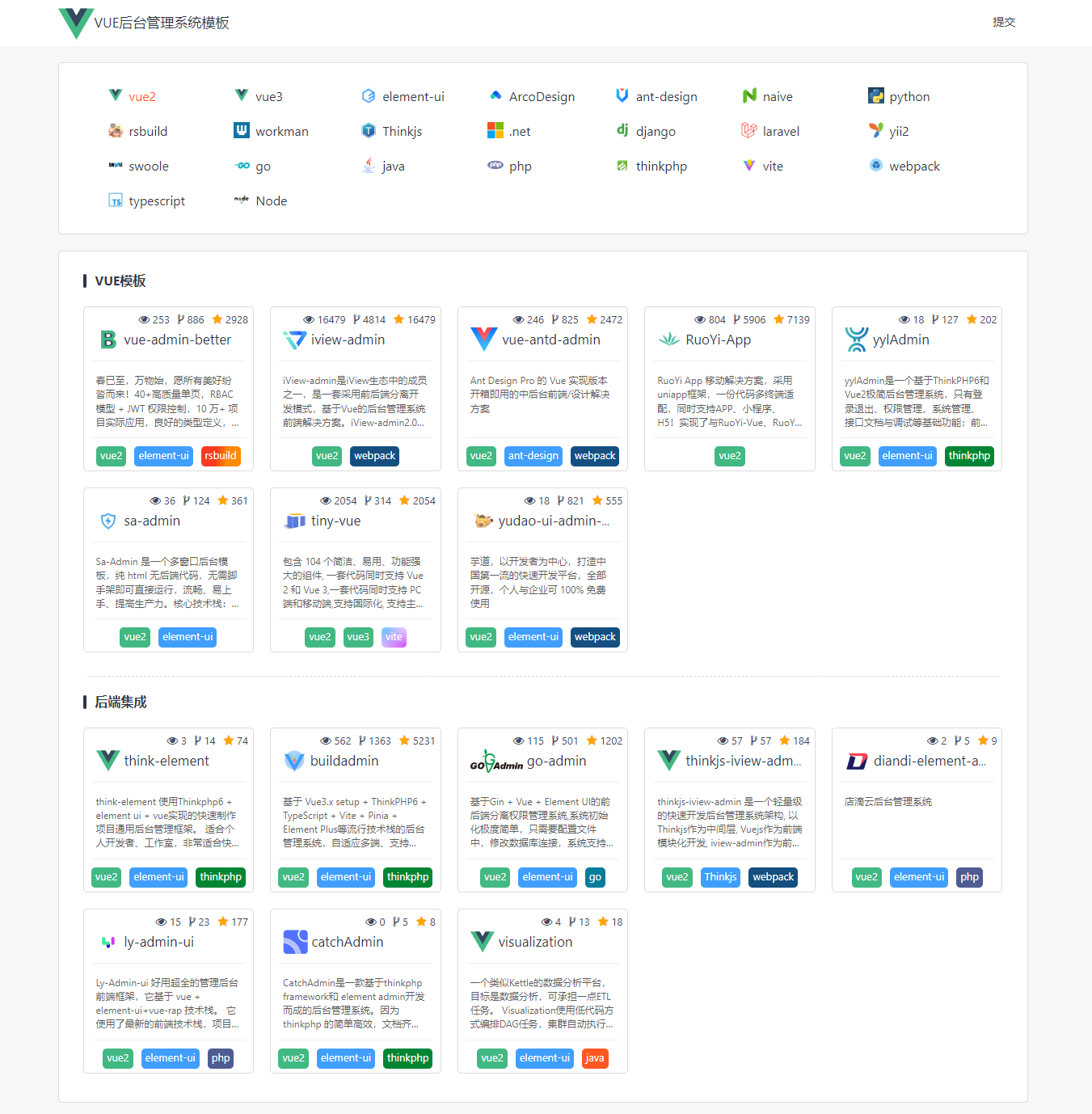This screenshot has height=1114, width=1092.
Task: Click the Thinkjs hexagon icon
Action: click(369, 131)
